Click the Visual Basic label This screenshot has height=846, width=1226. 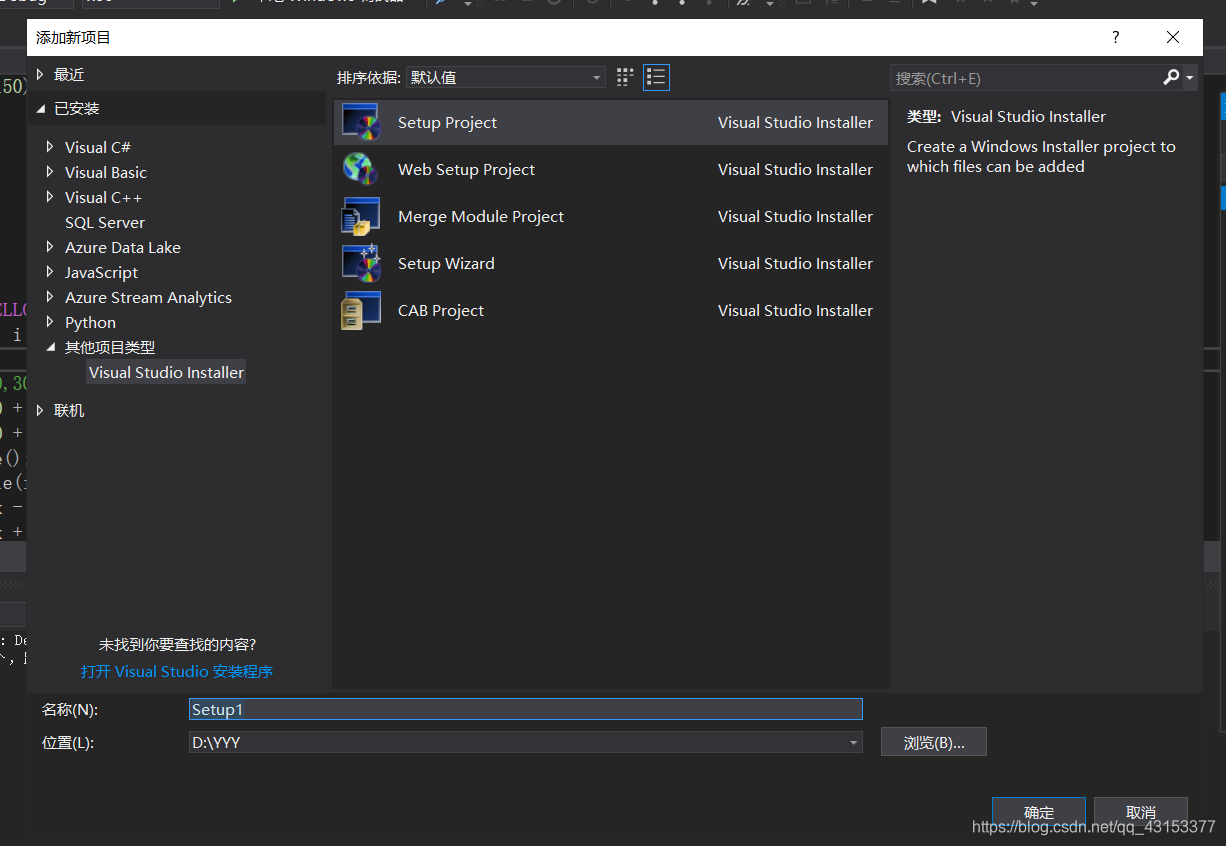[x=106, y=172]
